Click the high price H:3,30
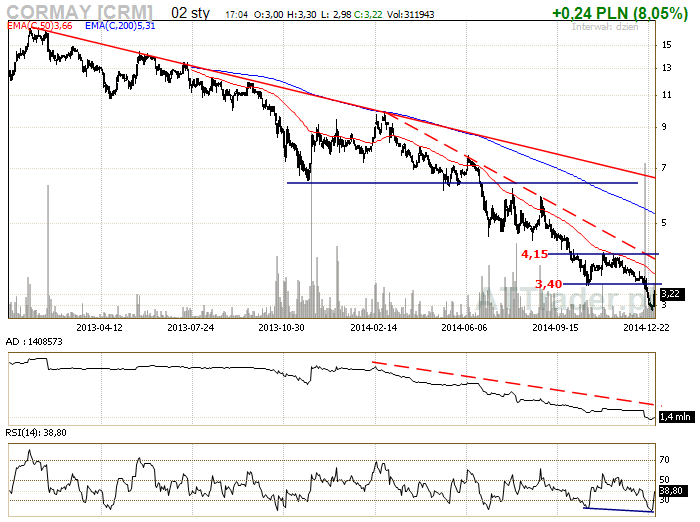Viewport: 700px width, 522px height. pos(301,15)
